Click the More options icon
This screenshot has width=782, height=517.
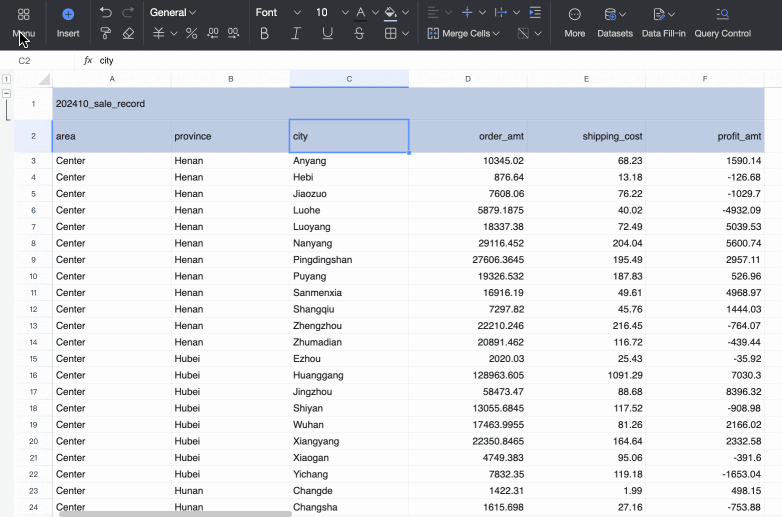(x=574, y=14)
